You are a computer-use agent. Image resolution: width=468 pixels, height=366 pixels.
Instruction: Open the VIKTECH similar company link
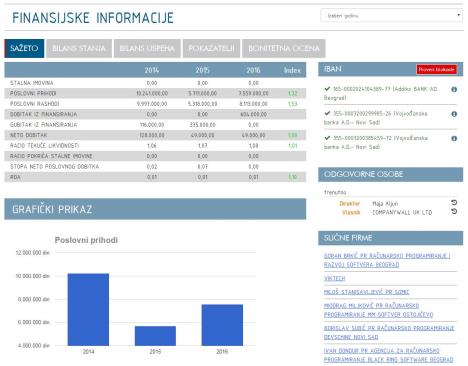[334, 278]
